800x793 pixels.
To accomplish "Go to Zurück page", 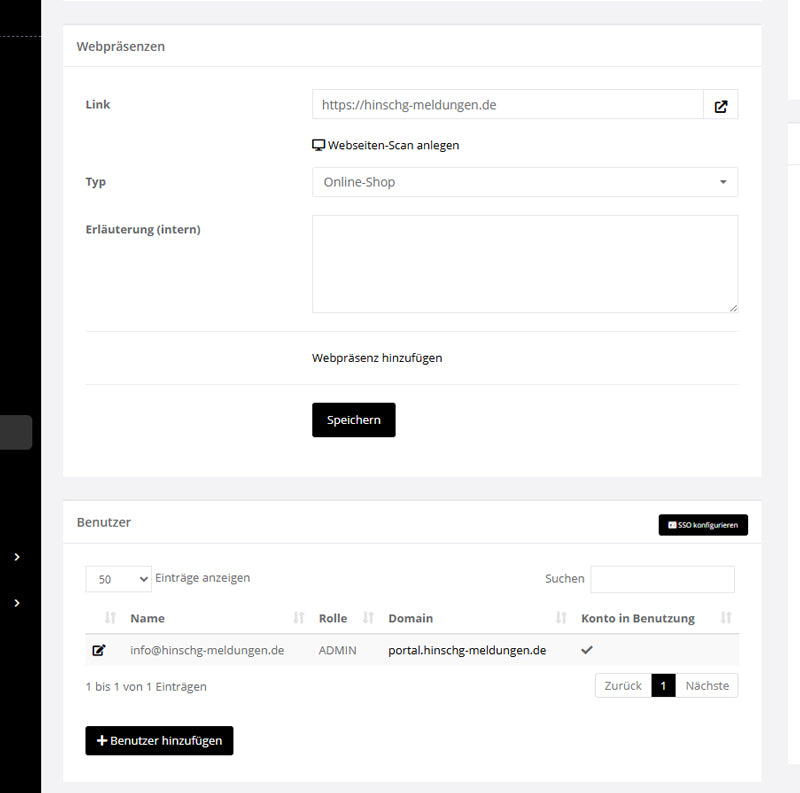I will (x=623, y=686).
